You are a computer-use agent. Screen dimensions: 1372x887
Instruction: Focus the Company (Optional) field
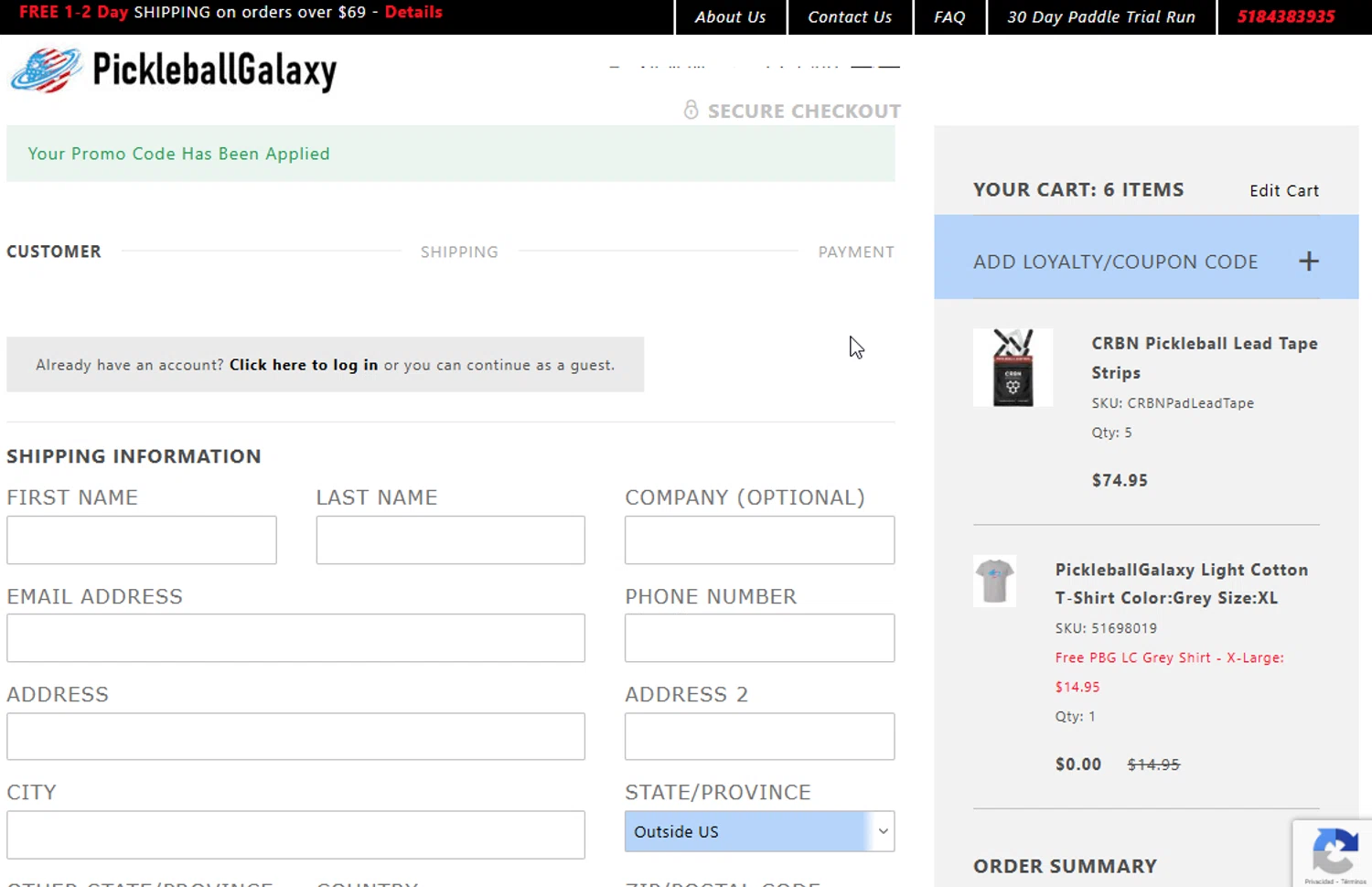[x=759, y=540]
